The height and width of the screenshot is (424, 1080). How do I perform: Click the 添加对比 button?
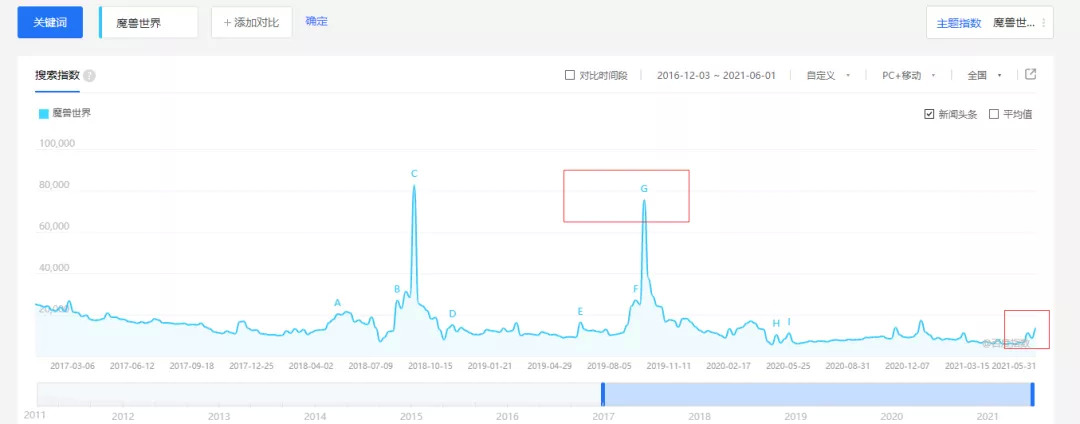[251, 23]
